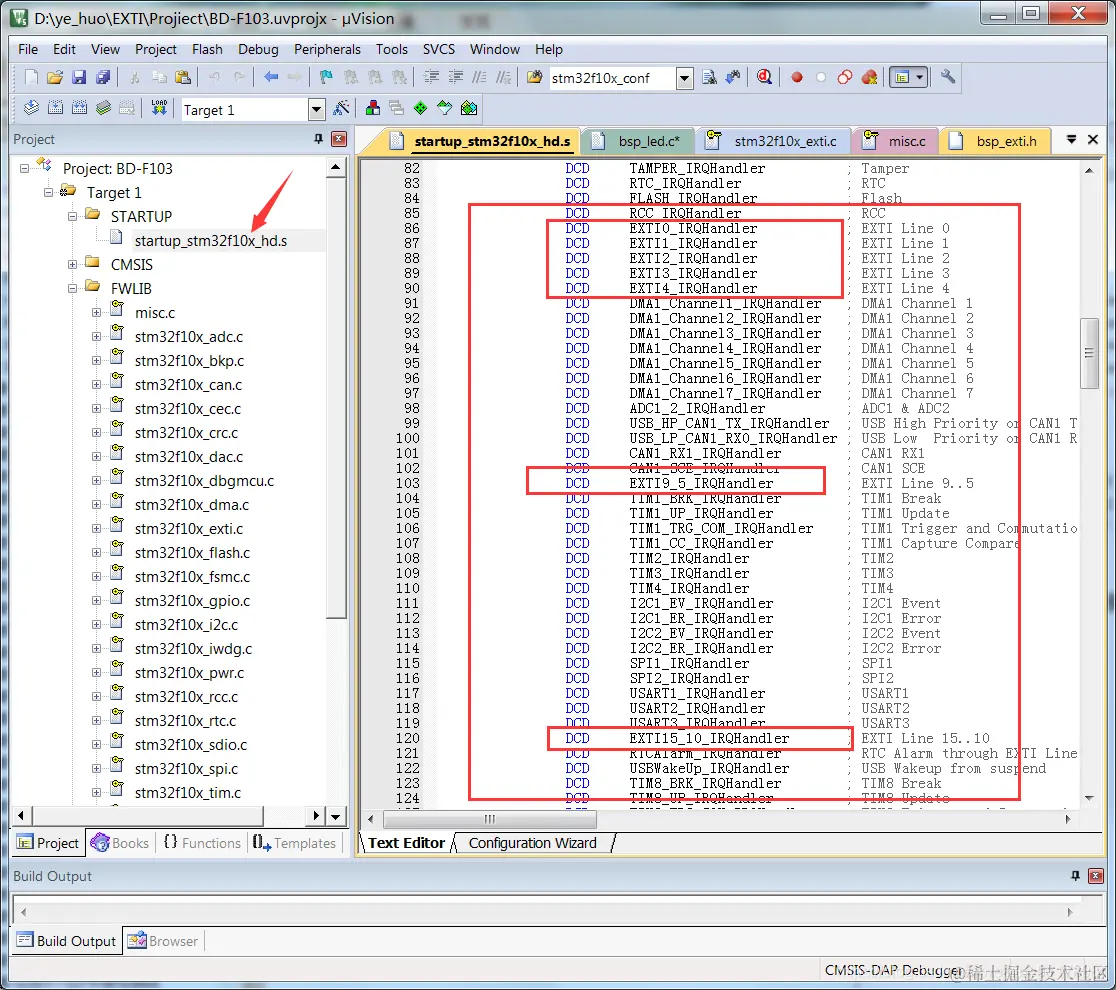This screenshot has width=1116, height=990.
Task: Open Configuration with the wrench icon
Action: pos(948,77)
